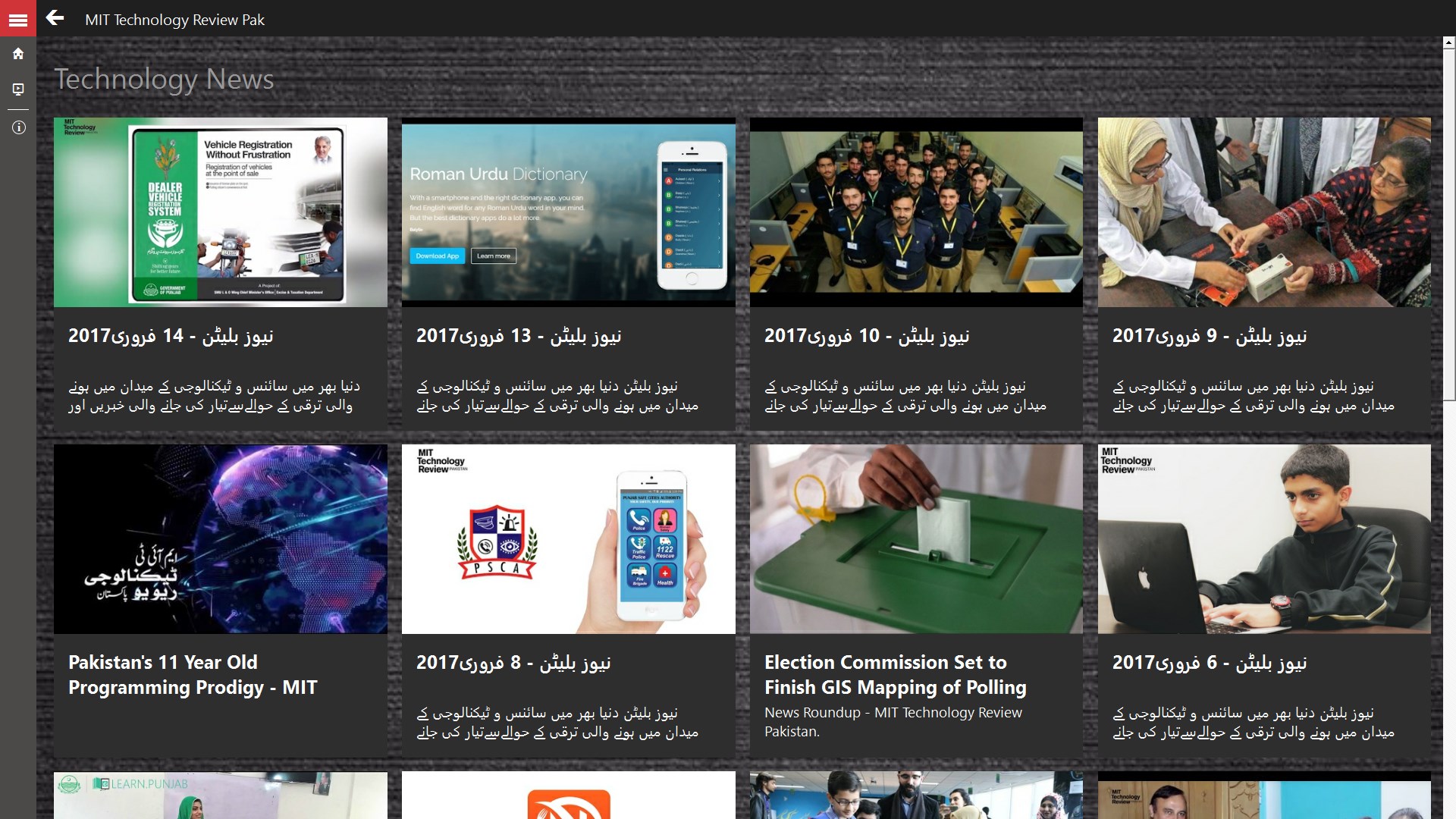Open the 14 February 2017 news bulletin title
Viewport: 1456px width, 819px height.
click(x=171, y=336)
